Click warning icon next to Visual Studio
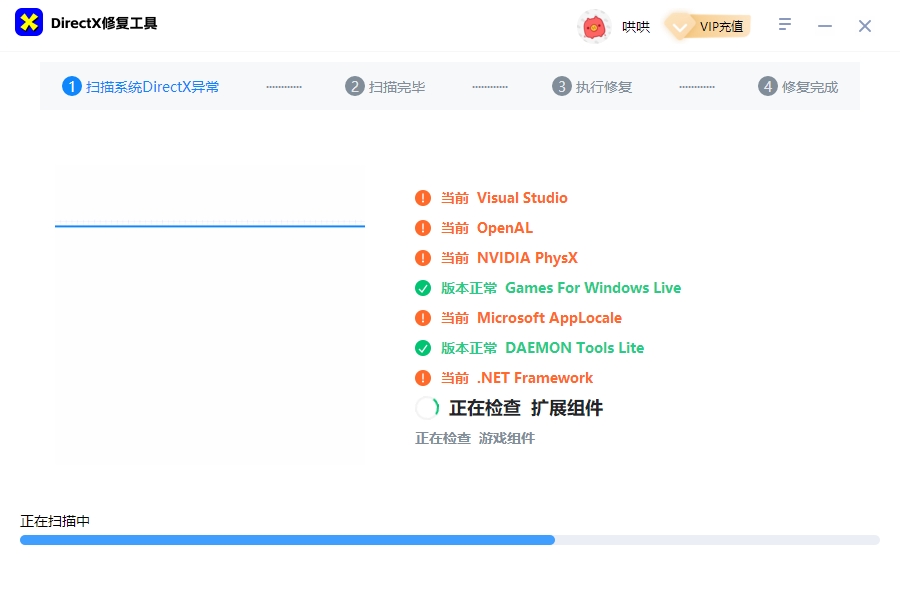900x600 pixels. [423, 198]
